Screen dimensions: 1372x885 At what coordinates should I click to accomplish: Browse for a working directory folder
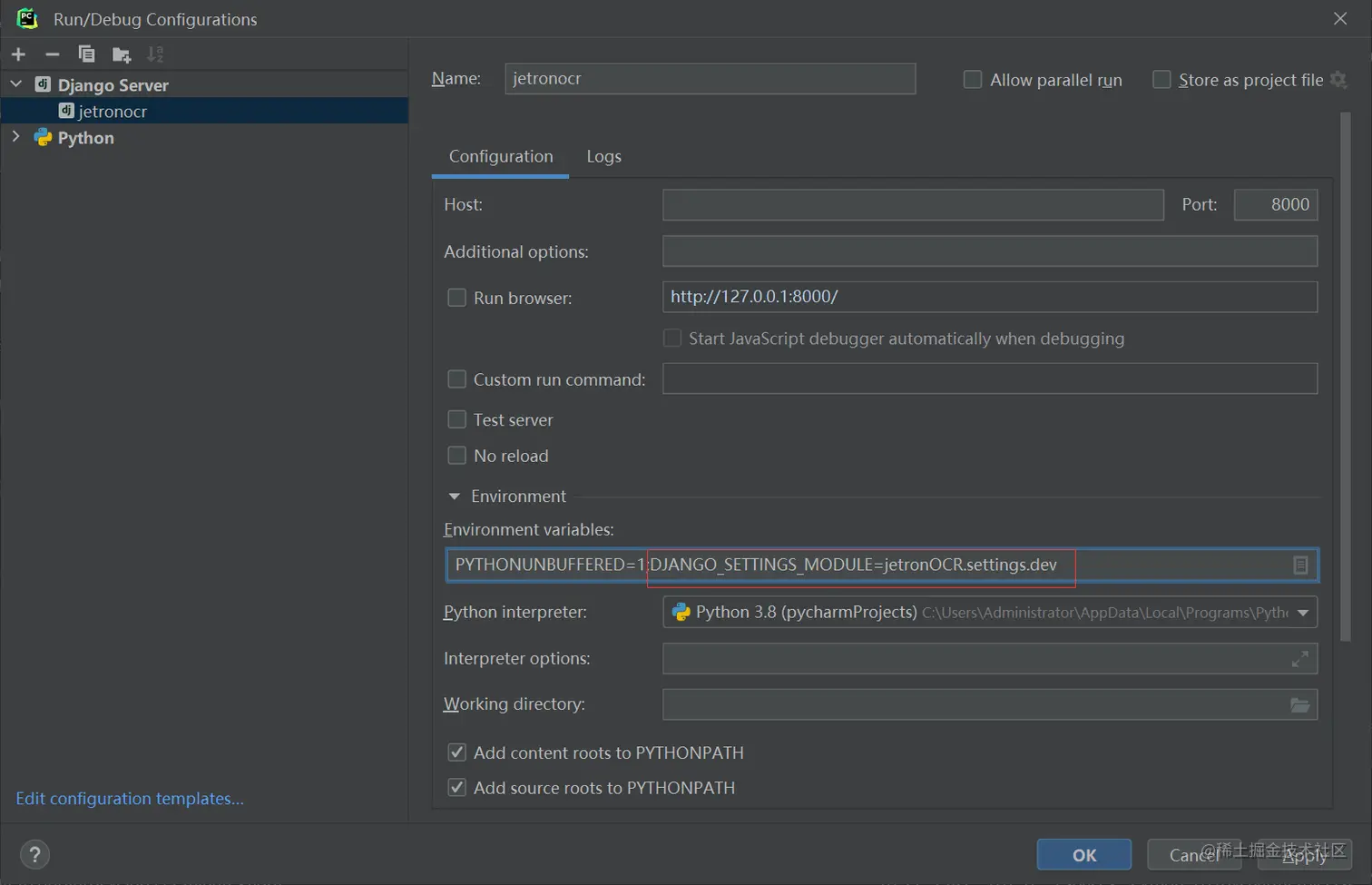pos(1300,704)
